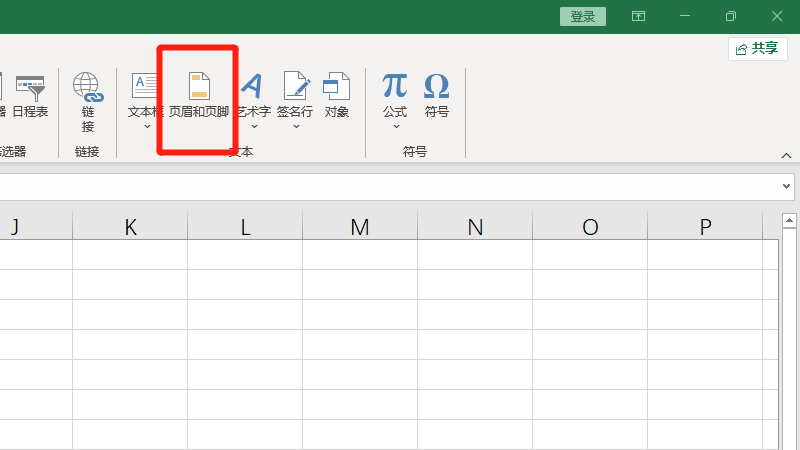Add a signature line (签名行)
Screen dimensions: 800x450
click(x=295, y=95)
